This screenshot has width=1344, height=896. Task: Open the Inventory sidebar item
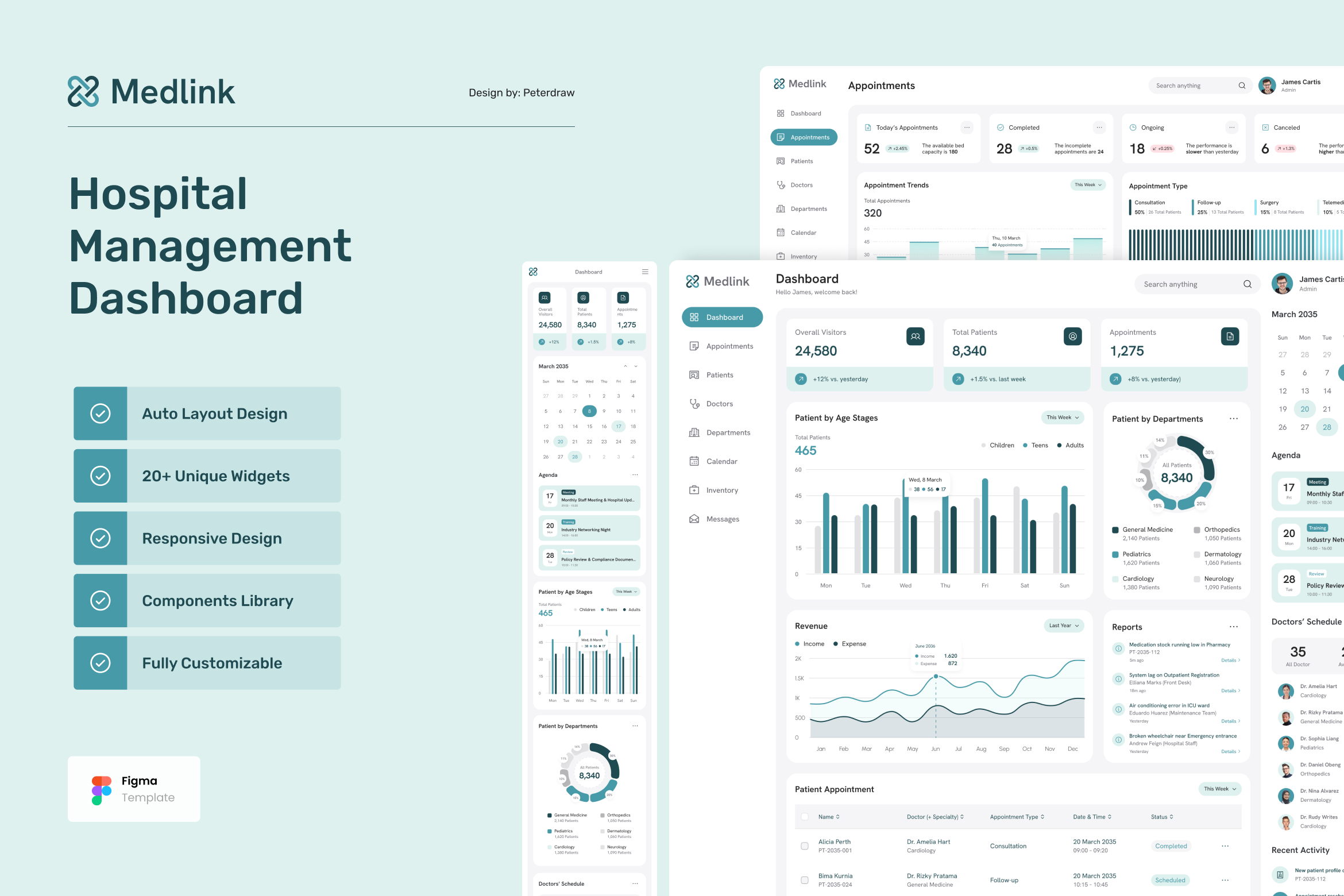[721, 490]
